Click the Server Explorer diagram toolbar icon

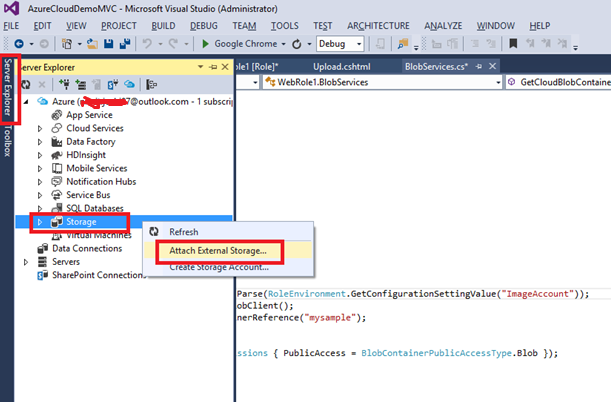click(x=151, y=84)
